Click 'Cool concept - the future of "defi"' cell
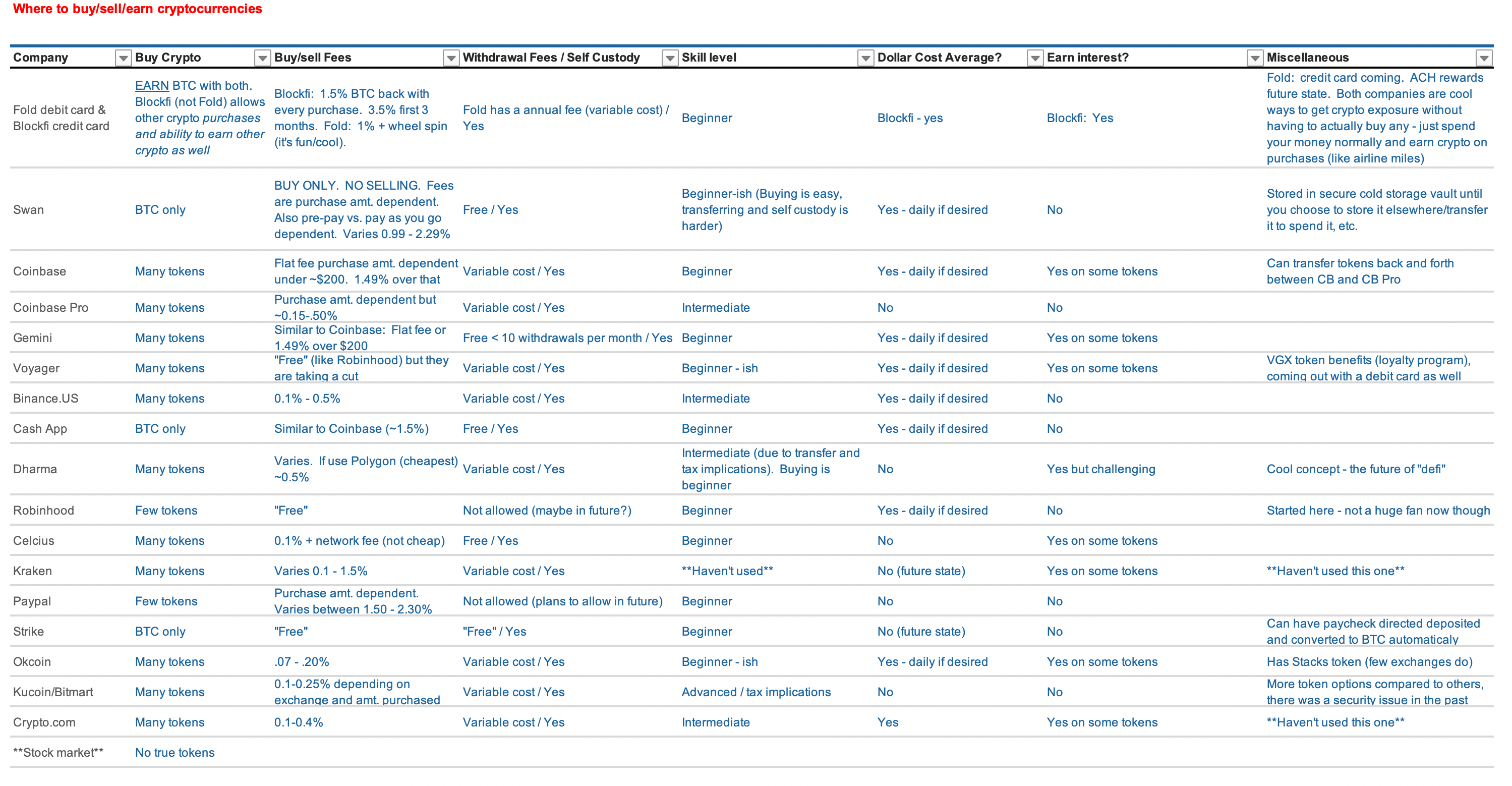This screenshot has width=1512, height=786. [x=1356, y=470]
